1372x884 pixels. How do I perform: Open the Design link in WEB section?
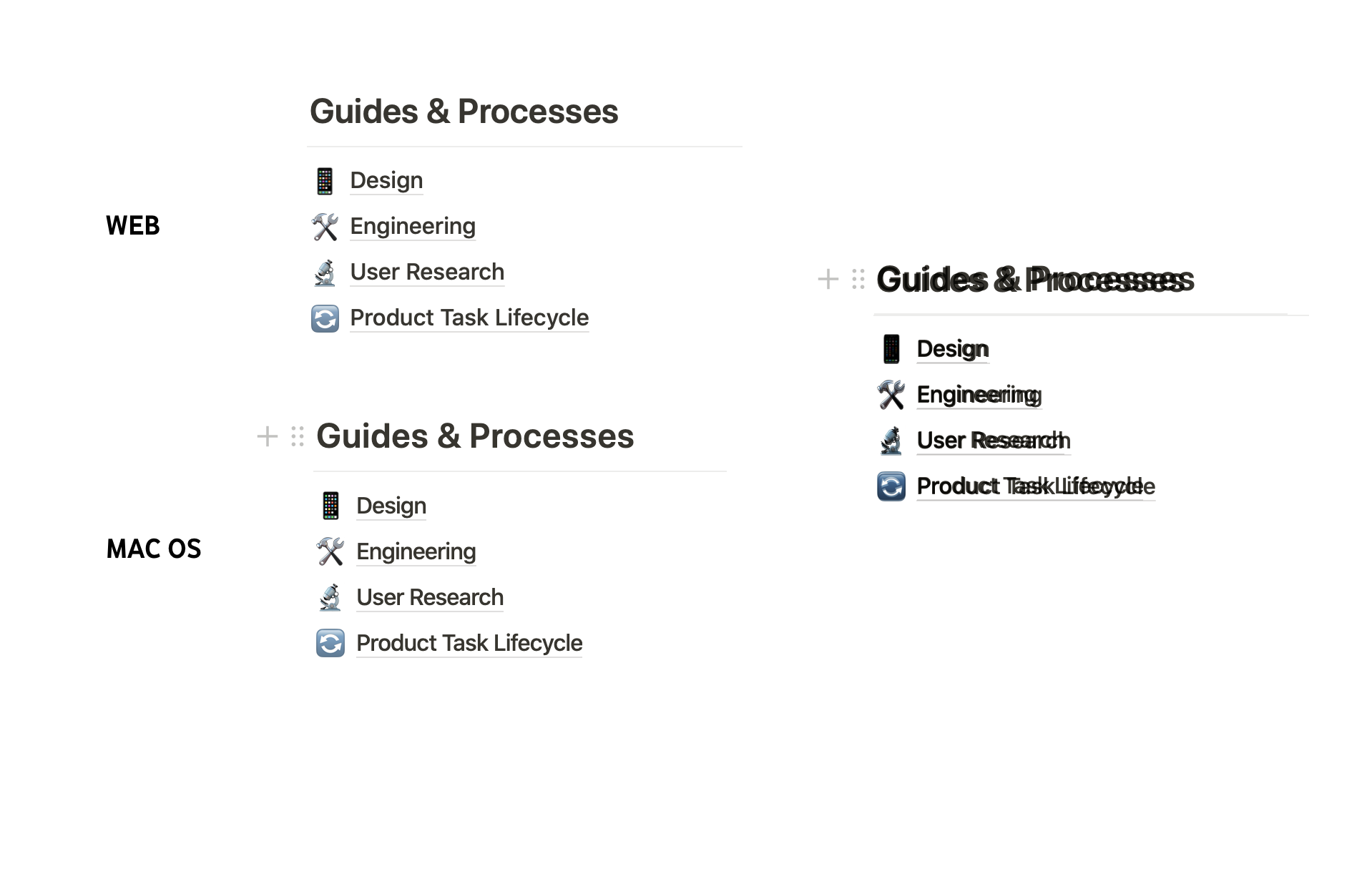[x=386, y=180]
